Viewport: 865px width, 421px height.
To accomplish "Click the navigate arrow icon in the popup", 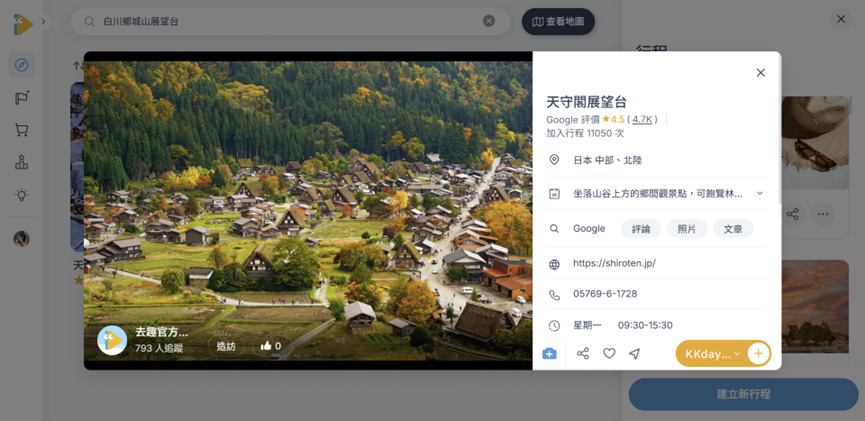I will click(x=635, y=354).
